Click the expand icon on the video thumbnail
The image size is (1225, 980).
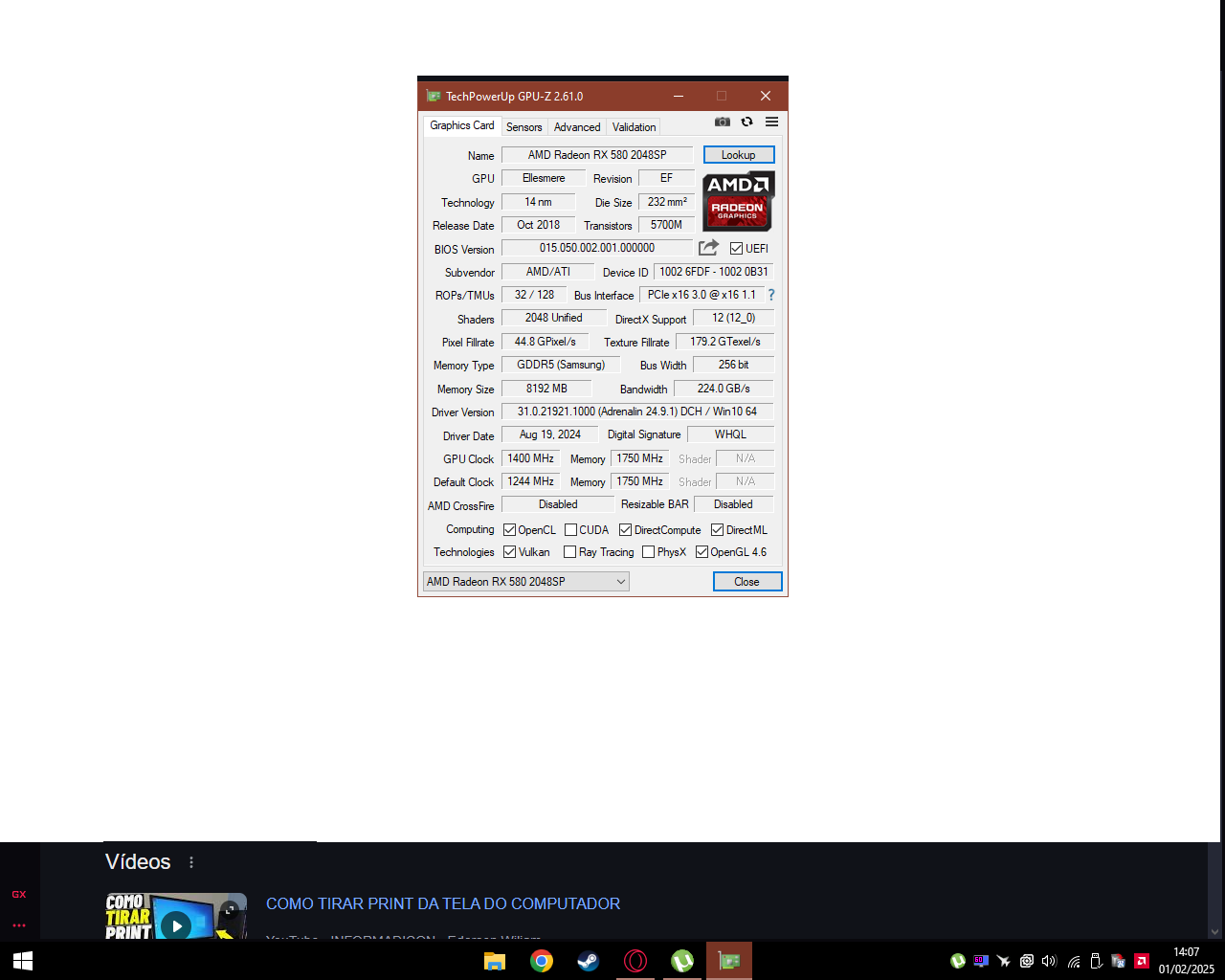click(230, 910)
